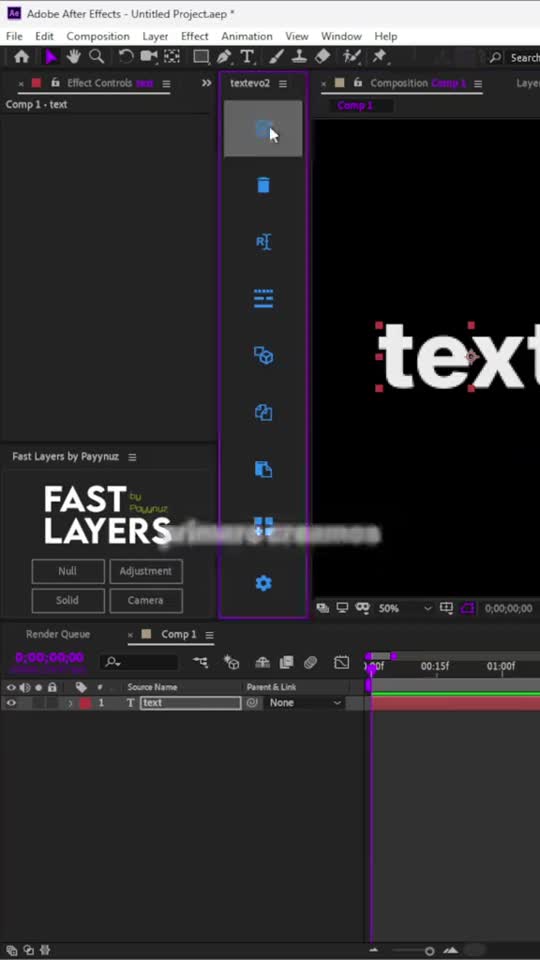Screen dimensions: 540x960
Task: Toggle the 3D glasses mask visibility button
Action: (x=363, y=608)
